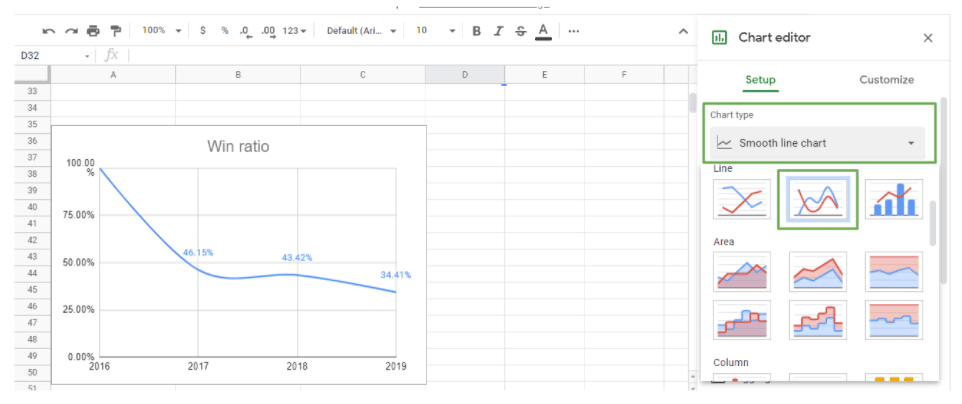Click the chart type list scrollbar

point(933,222)
